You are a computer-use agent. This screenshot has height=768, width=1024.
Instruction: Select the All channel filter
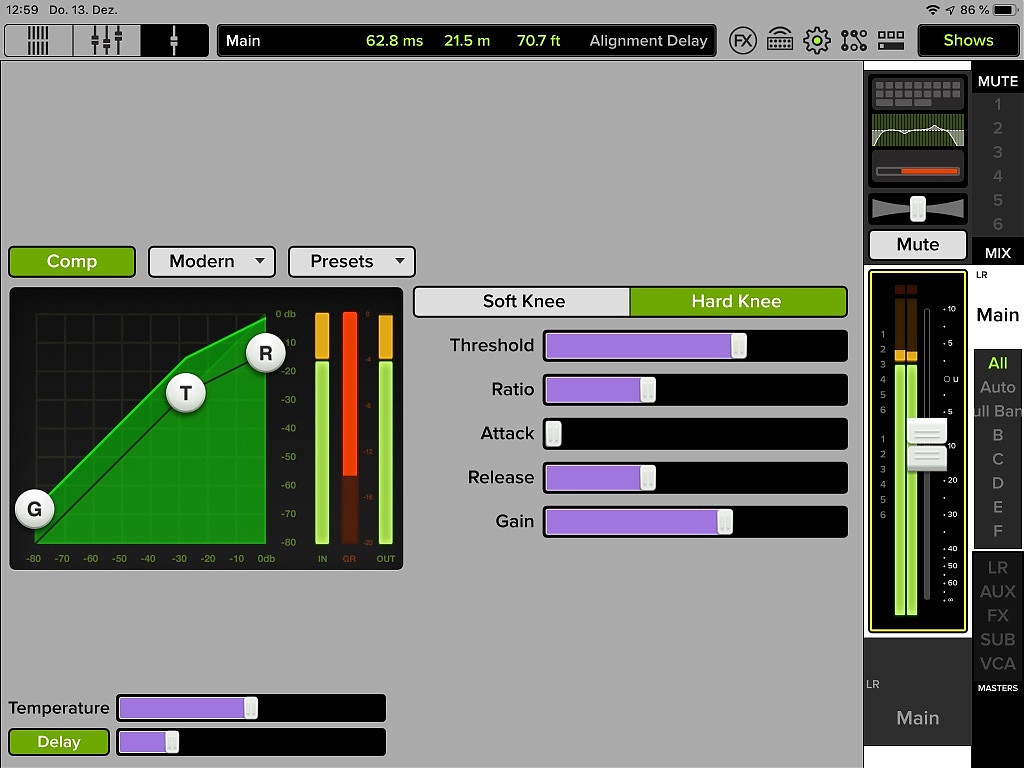997,363
